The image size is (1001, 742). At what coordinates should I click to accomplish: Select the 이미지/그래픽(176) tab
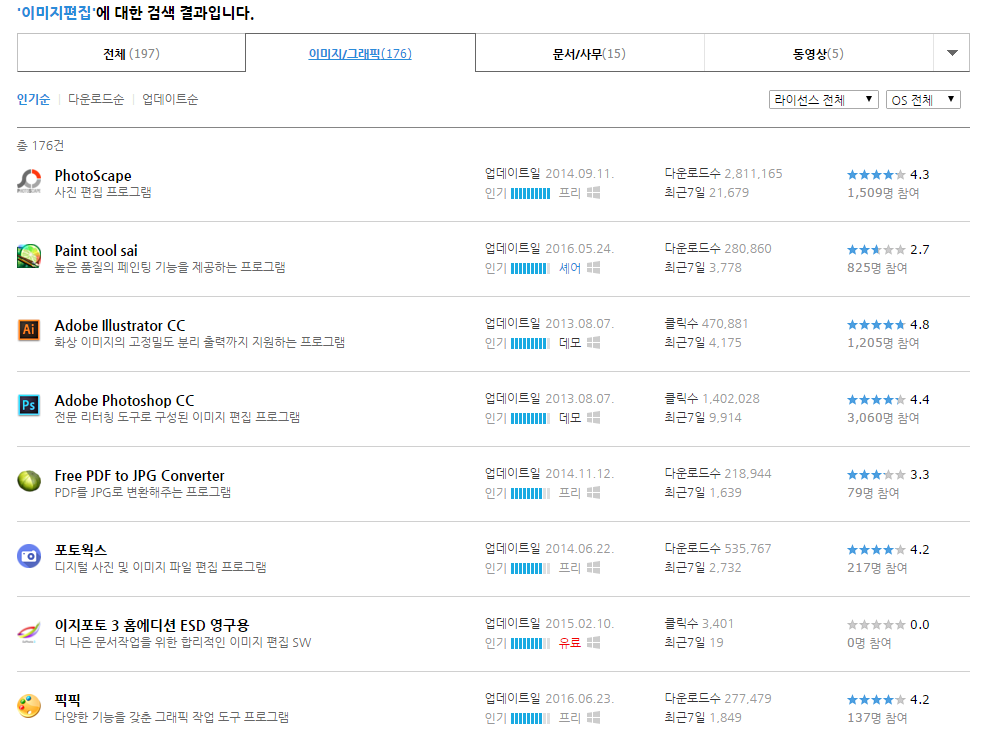tap(360, 54)
